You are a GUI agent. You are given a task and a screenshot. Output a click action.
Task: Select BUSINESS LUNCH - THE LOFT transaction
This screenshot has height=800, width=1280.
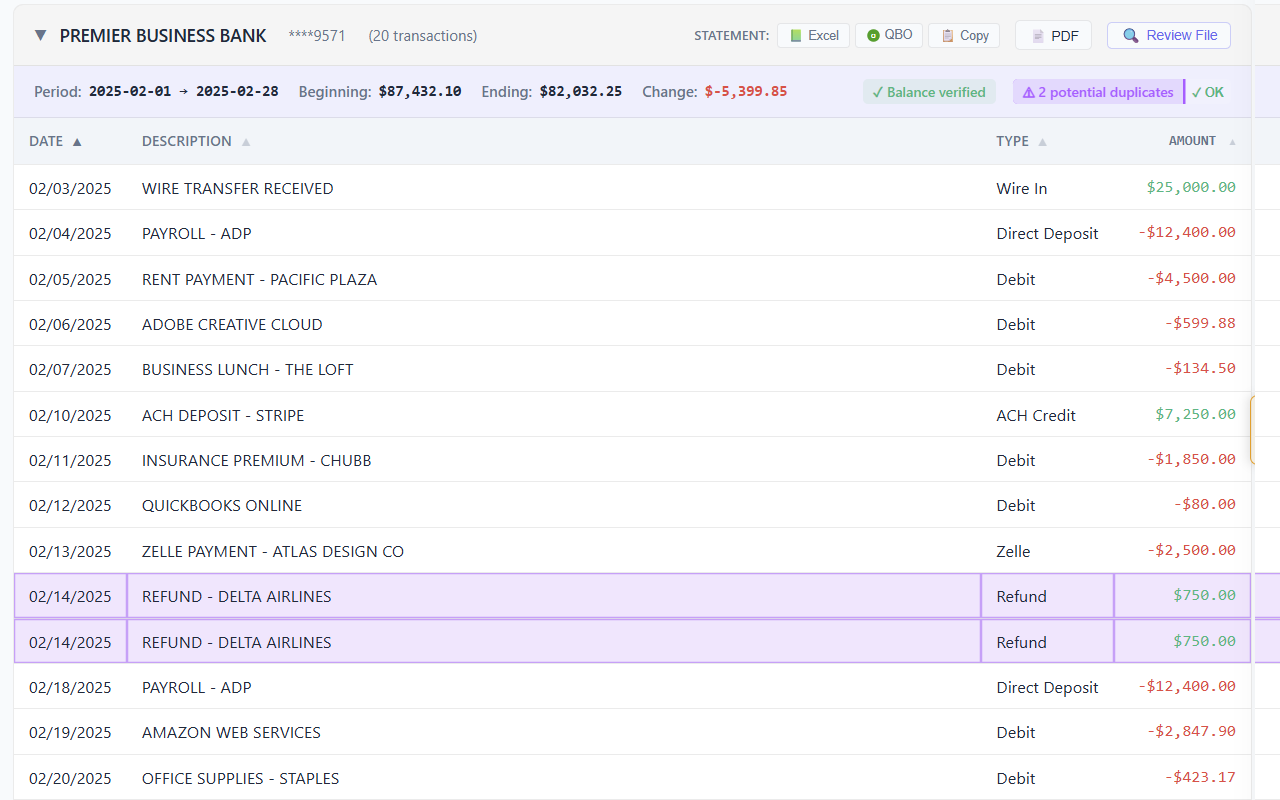pyautogui.click(x=632, y=369)
